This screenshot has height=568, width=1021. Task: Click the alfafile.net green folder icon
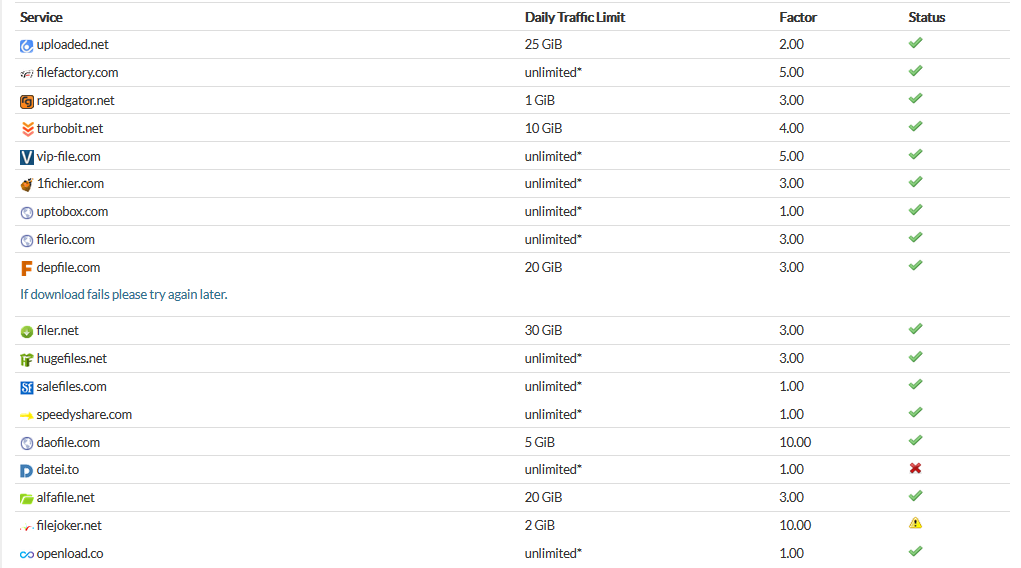(x=26, y=498)
